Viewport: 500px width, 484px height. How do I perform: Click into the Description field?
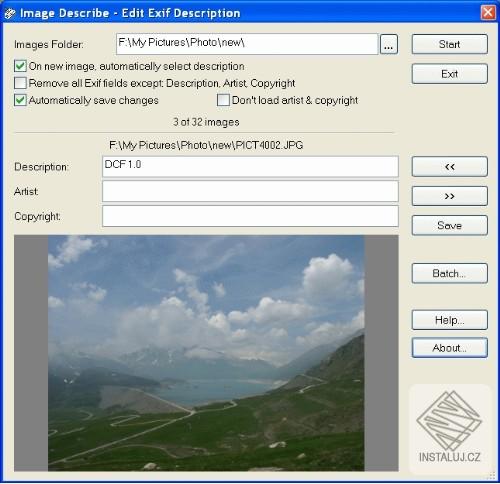click(x=250, y=166)
